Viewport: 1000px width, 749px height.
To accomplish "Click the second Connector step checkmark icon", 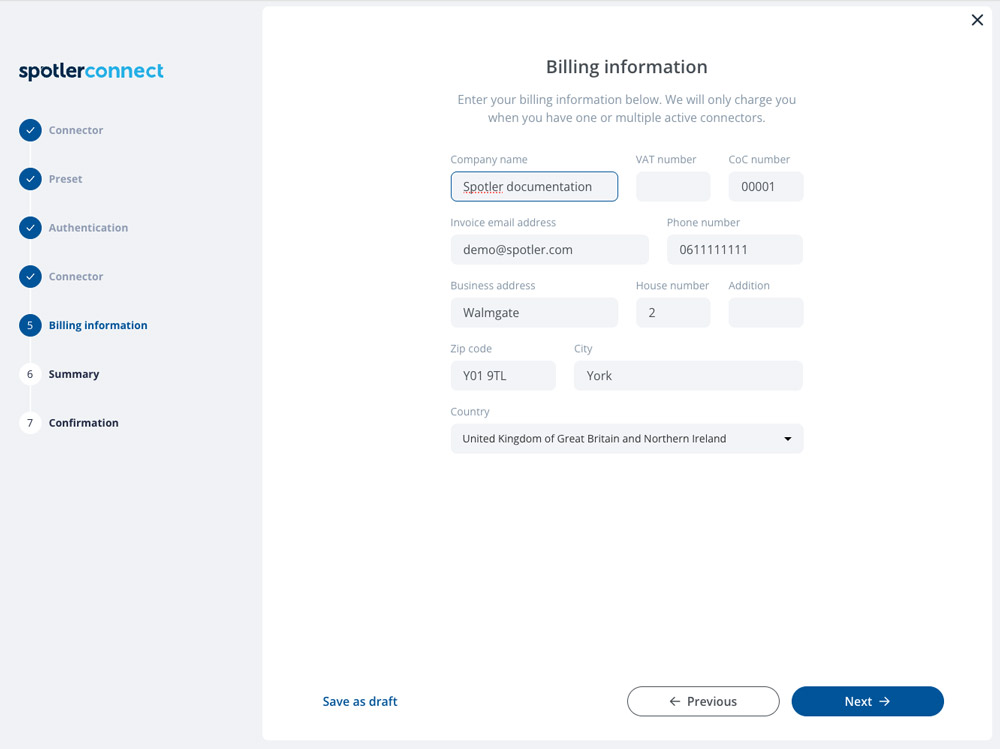I will tap(30, 277).
